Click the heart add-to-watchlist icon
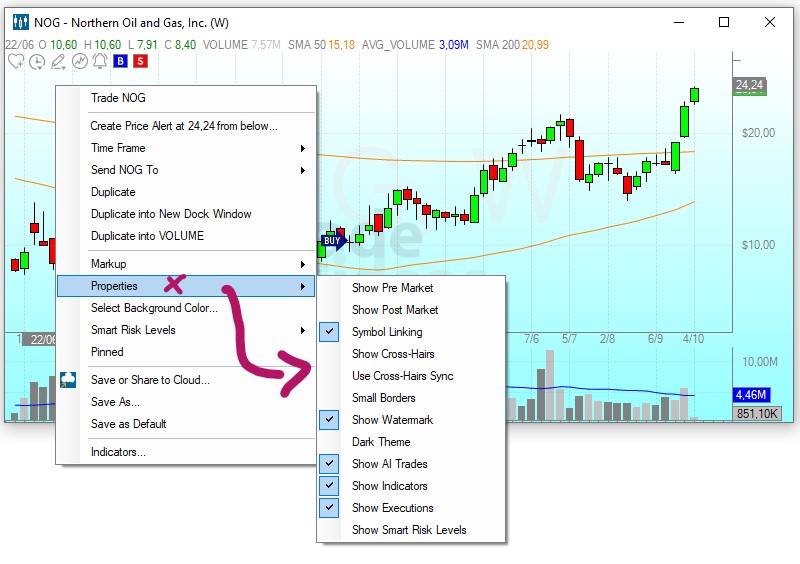800x564 pixels. click(16, 62)
